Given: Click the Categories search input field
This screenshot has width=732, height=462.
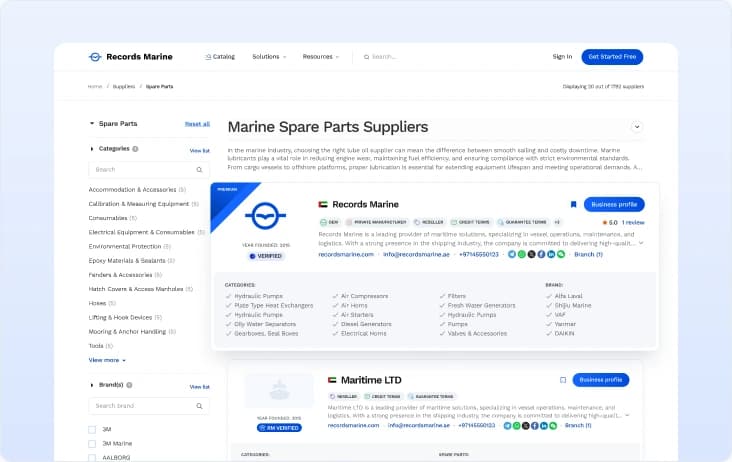Looking at the screenshot, I should coord(149,170).
